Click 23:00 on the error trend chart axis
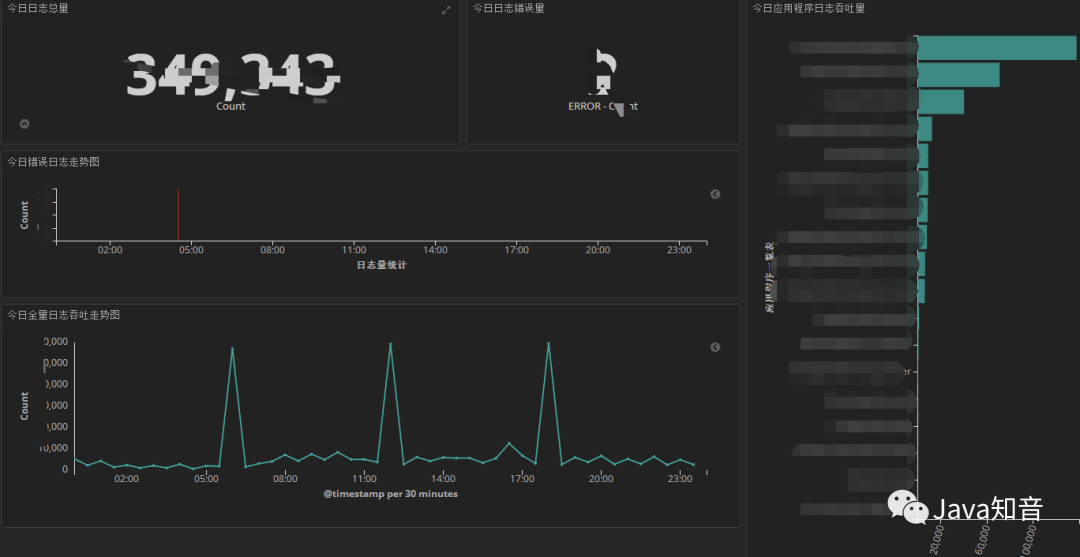The width and height of the screenshot is (1080, 557). [x=680, y=250]
